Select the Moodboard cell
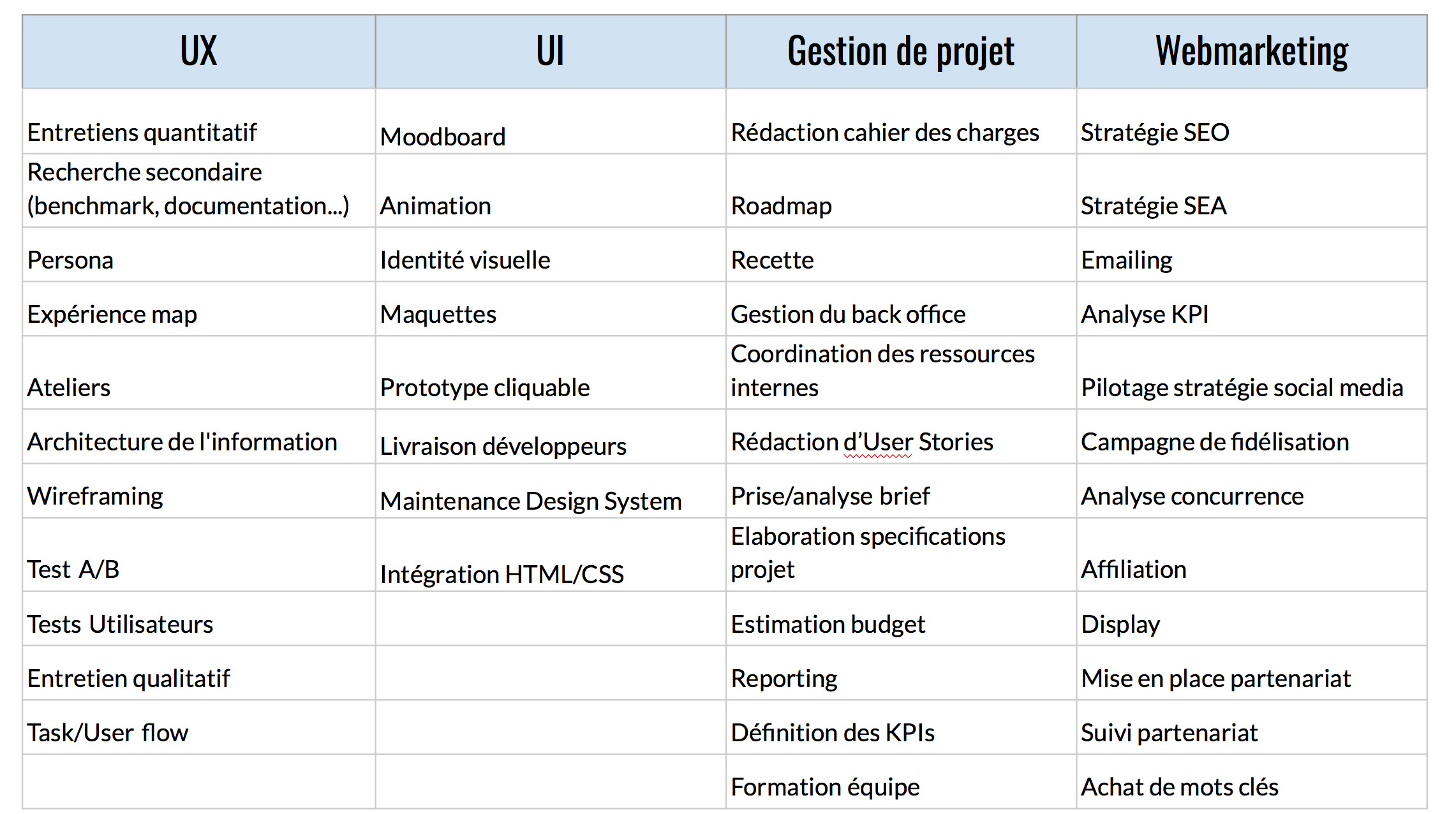 [551, 121]
